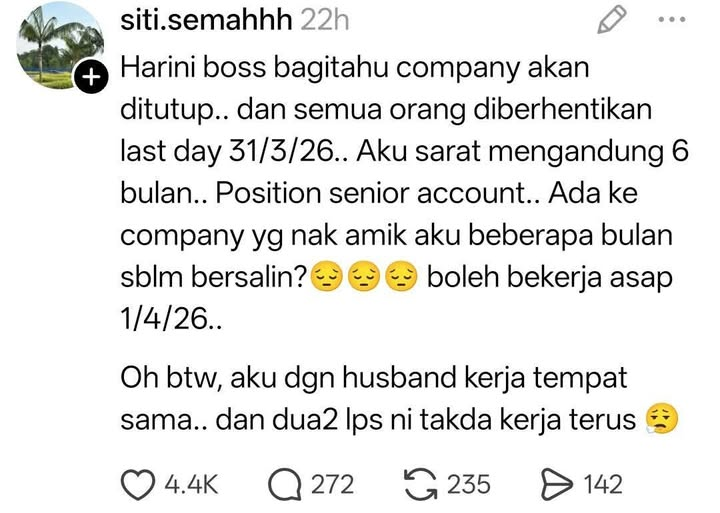Click the first pensive emoji after 'bersalin?'

point(326,277)
